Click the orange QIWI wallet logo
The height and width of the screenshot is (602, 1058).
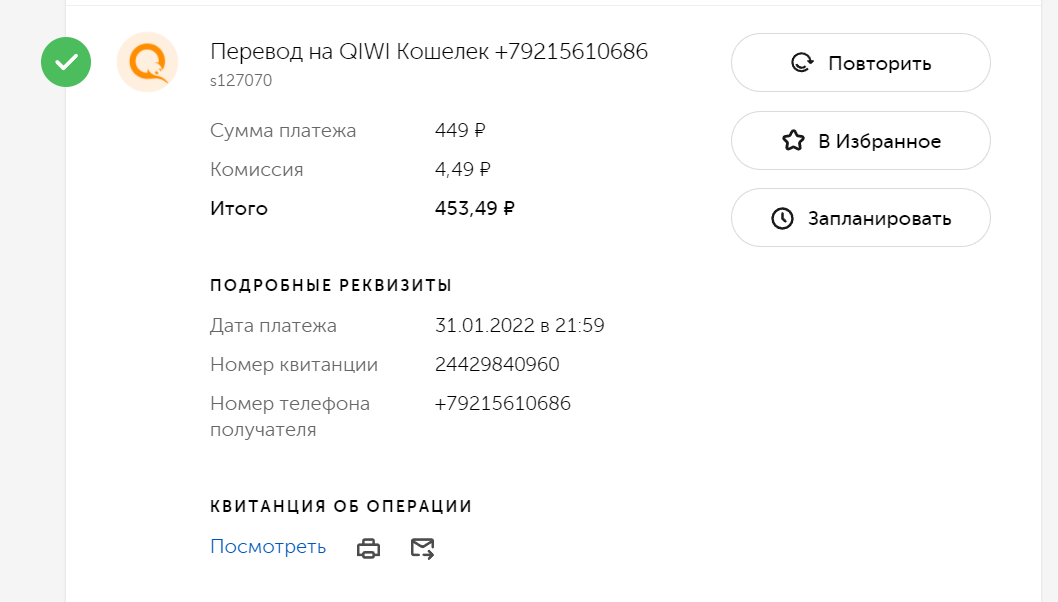(147, 62)
